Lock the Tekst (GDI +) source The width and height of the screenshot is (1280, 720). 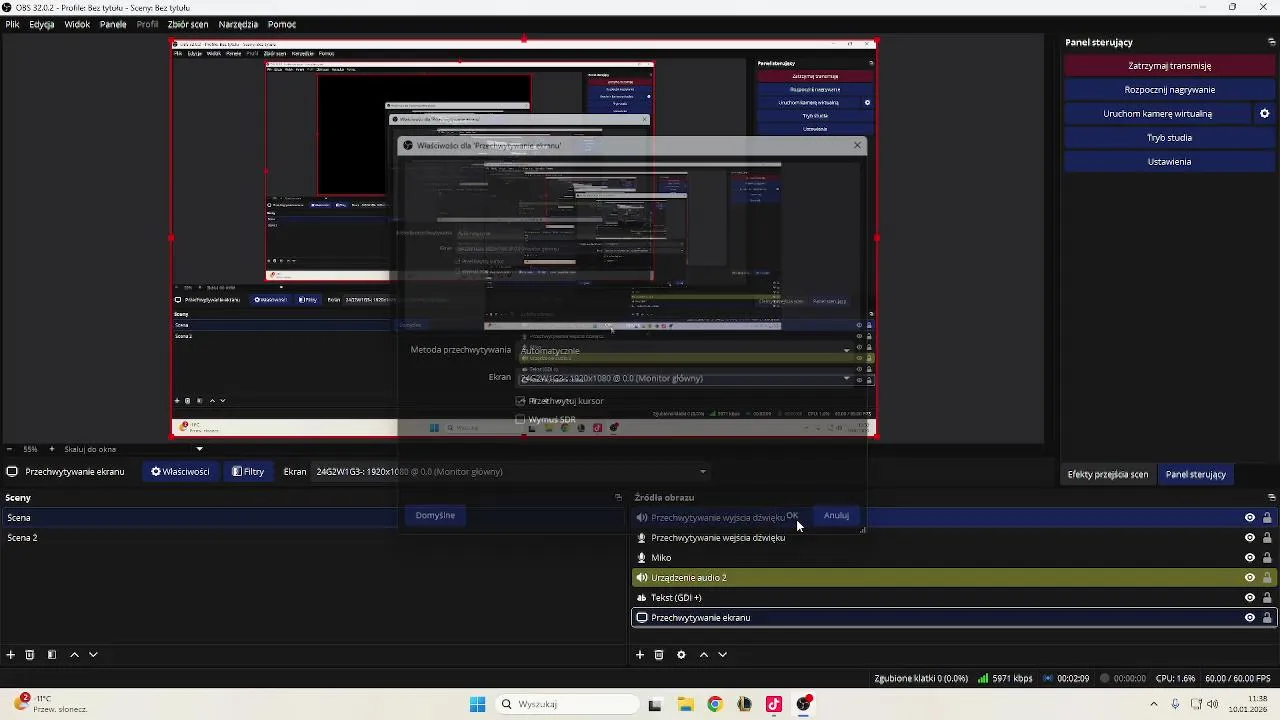click(1267, 598)
